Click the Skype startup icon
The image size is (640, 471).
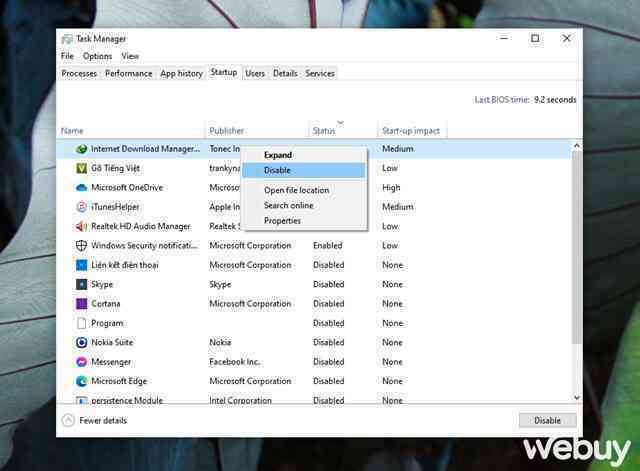pos(82,284)
